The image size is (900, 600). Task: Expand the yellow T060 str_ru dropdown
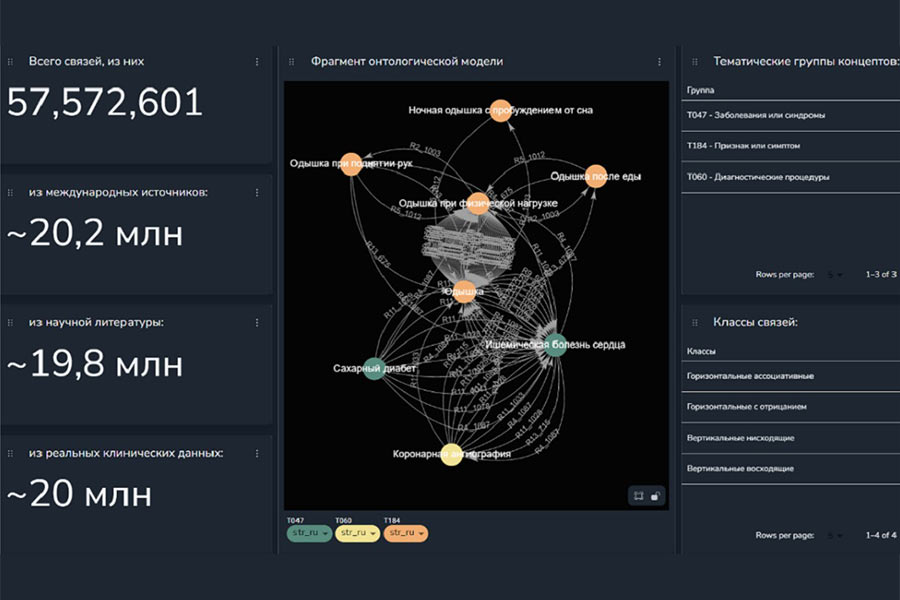point(356,534)
